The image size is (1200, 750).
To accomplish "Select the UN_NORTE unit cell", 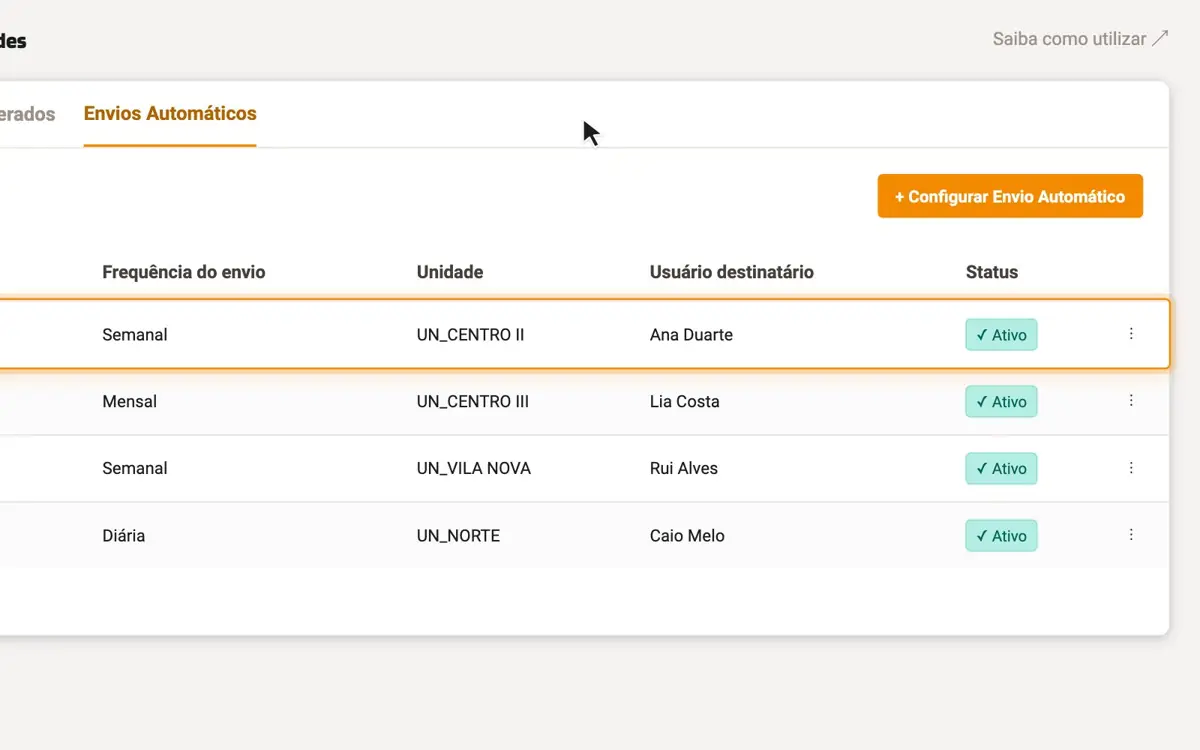I will (x=458, y=536).
